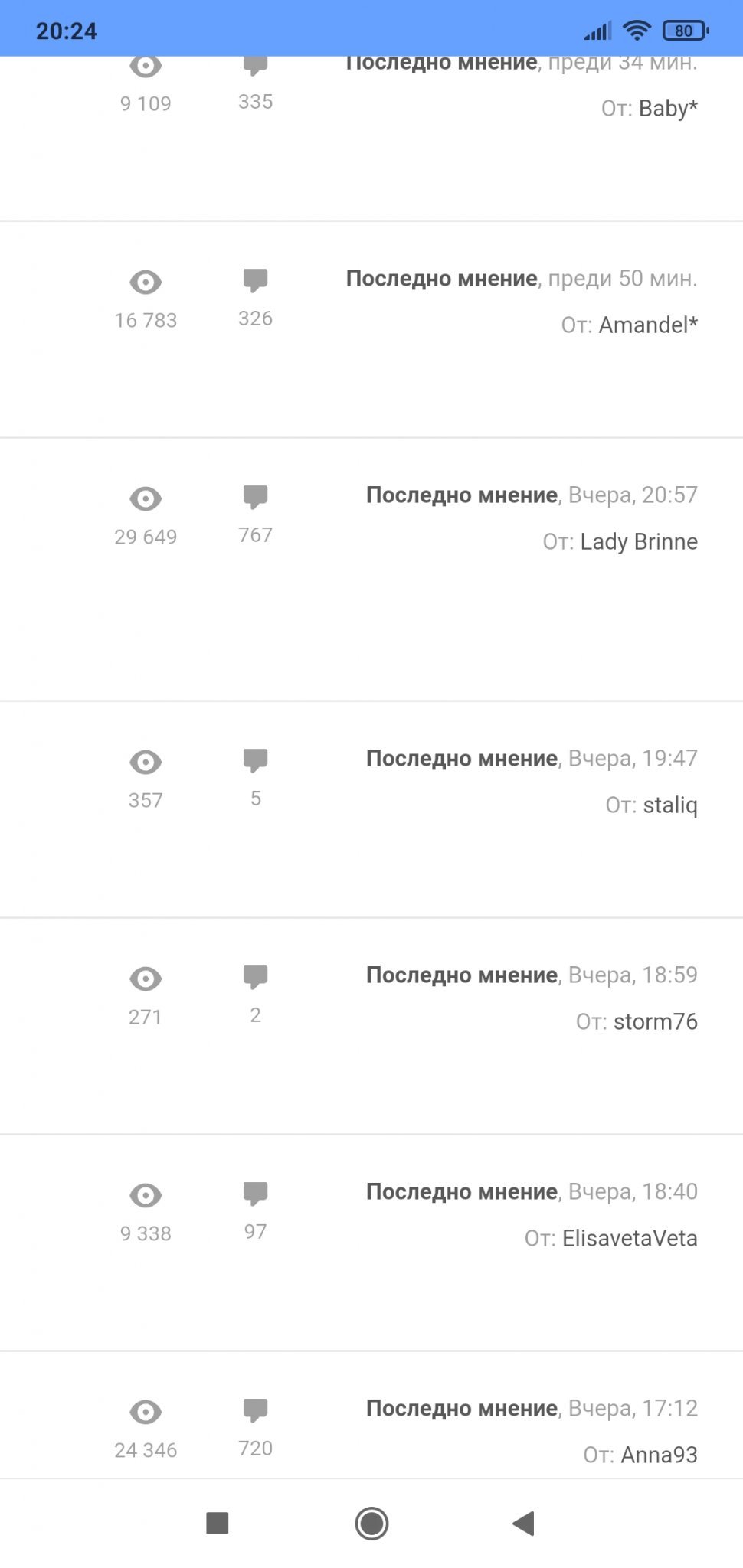Tap the eye icon above 357 views
Viewport: 743px width, 1568px height.
point(146,762)
